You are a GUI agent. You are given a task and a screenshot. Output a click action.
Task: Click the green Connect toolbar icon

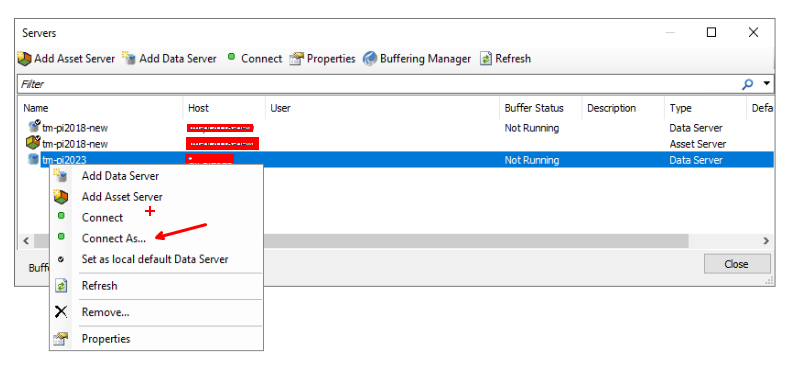(x=232, y=58)
